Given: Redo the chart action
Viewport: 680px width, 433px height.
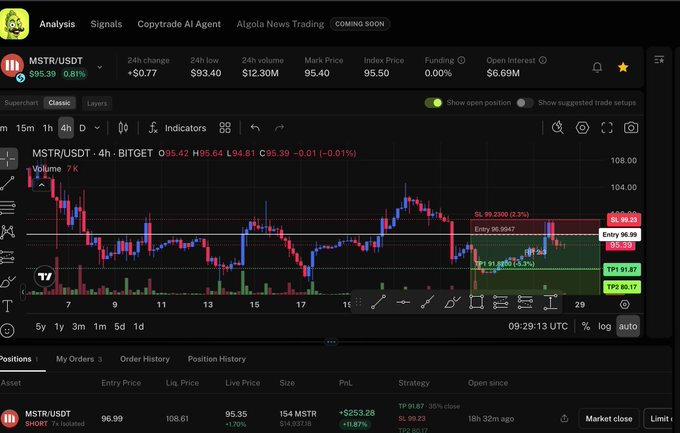Looking at the screenshot, I should pos(280,128).
